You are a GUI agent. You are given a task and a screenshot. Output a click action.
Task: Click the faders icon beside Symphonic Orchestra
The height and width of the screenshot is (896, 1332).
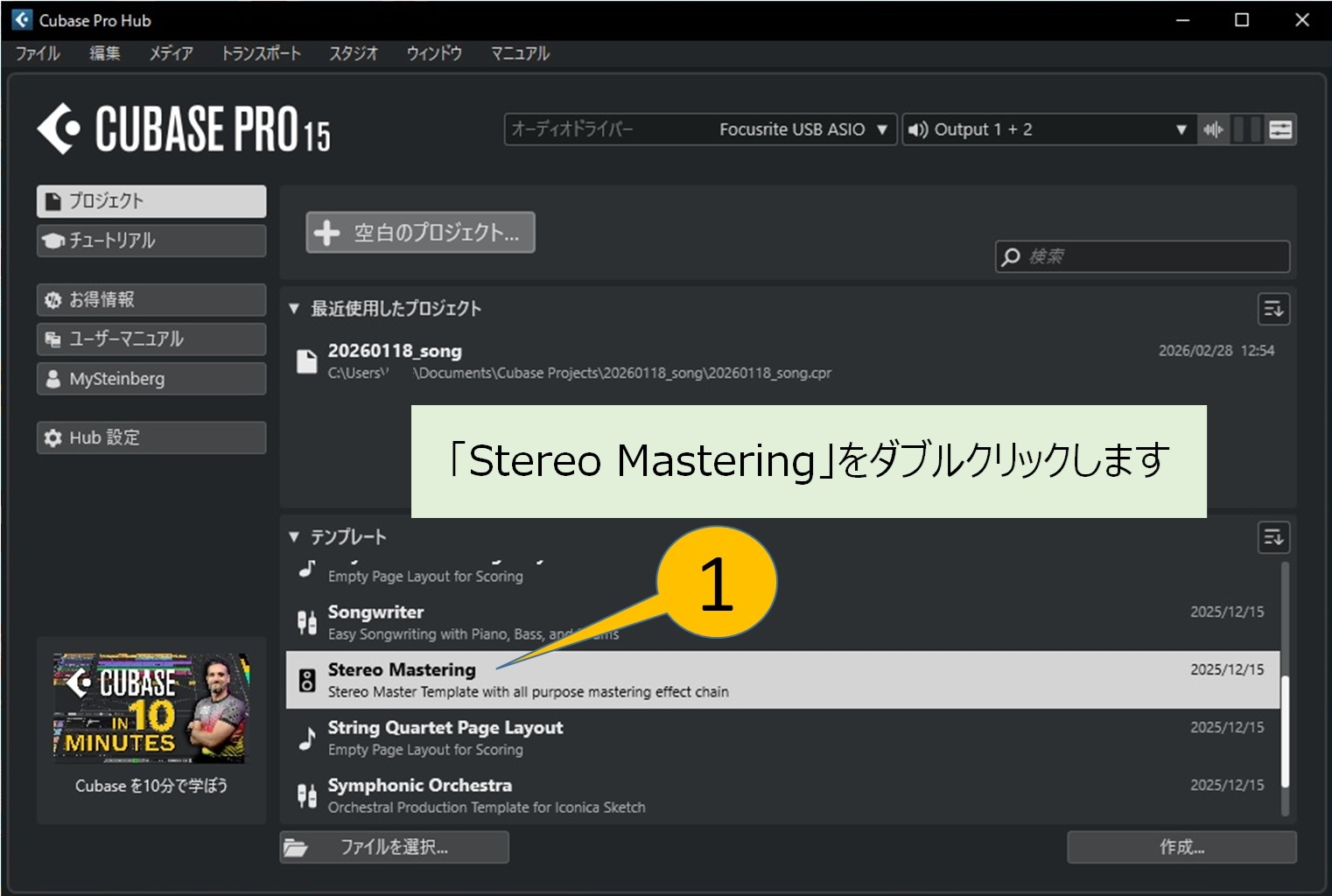[x=306, y=795]
